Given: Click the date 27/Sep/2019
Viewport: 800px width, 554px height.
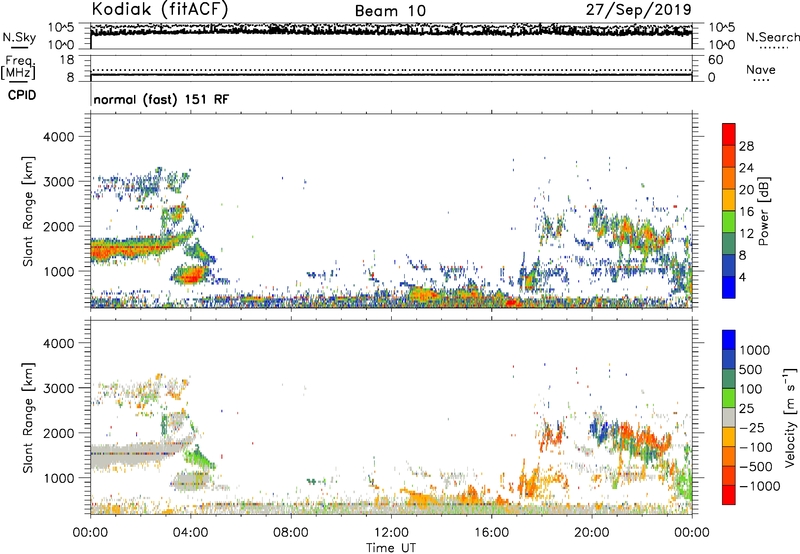Looking at the screenshot, I should pos(639,9).
